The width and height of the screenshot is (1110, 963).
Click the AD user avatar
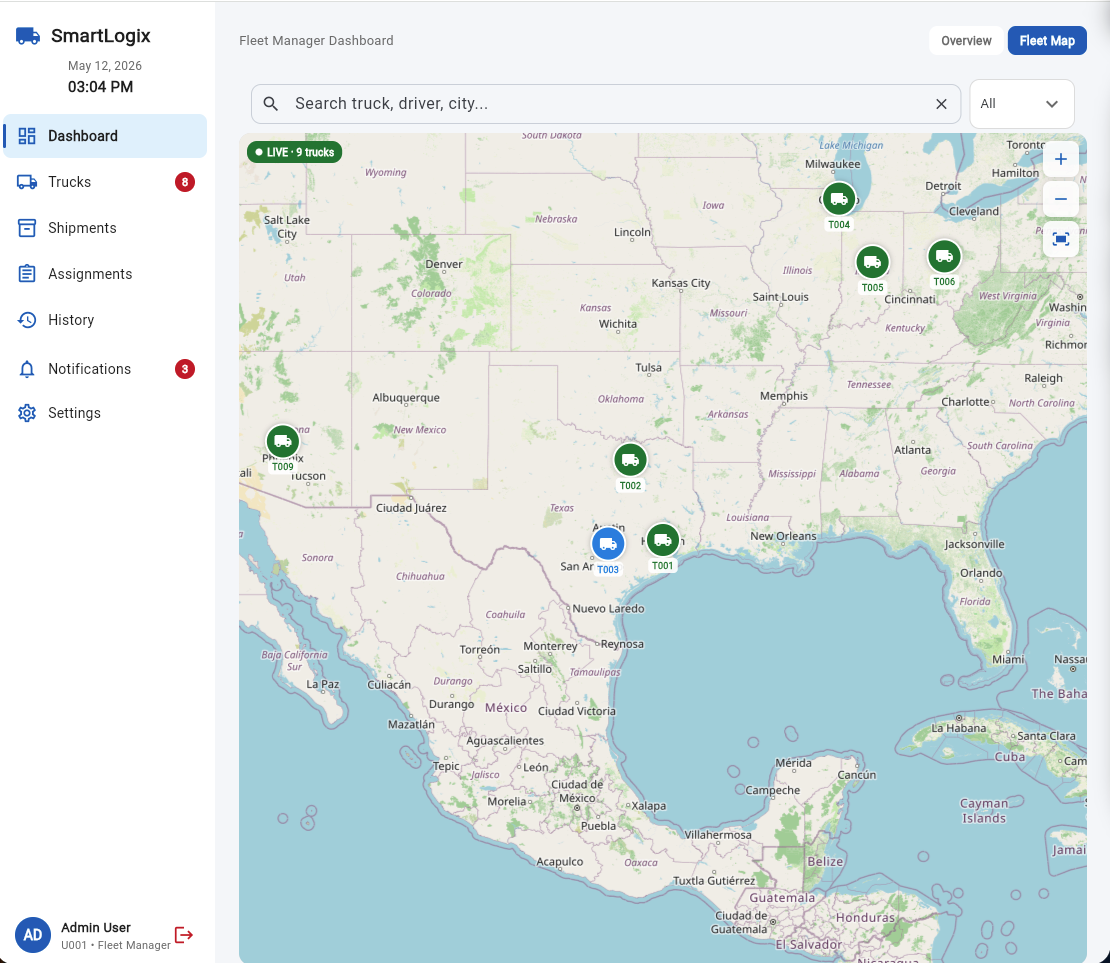pos(33,935)
